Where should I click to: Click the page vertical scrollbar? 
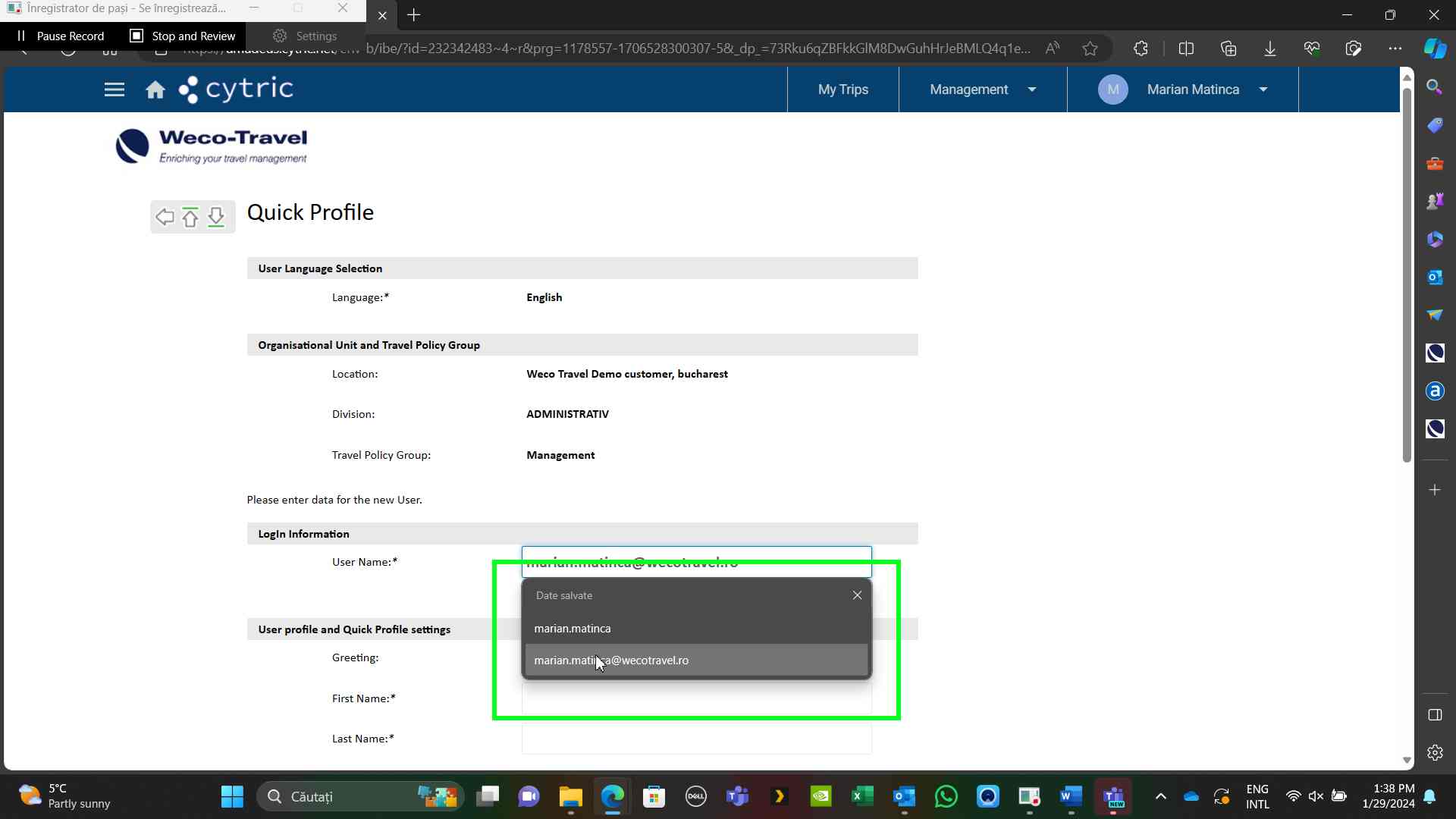[x=1407, y=275]
